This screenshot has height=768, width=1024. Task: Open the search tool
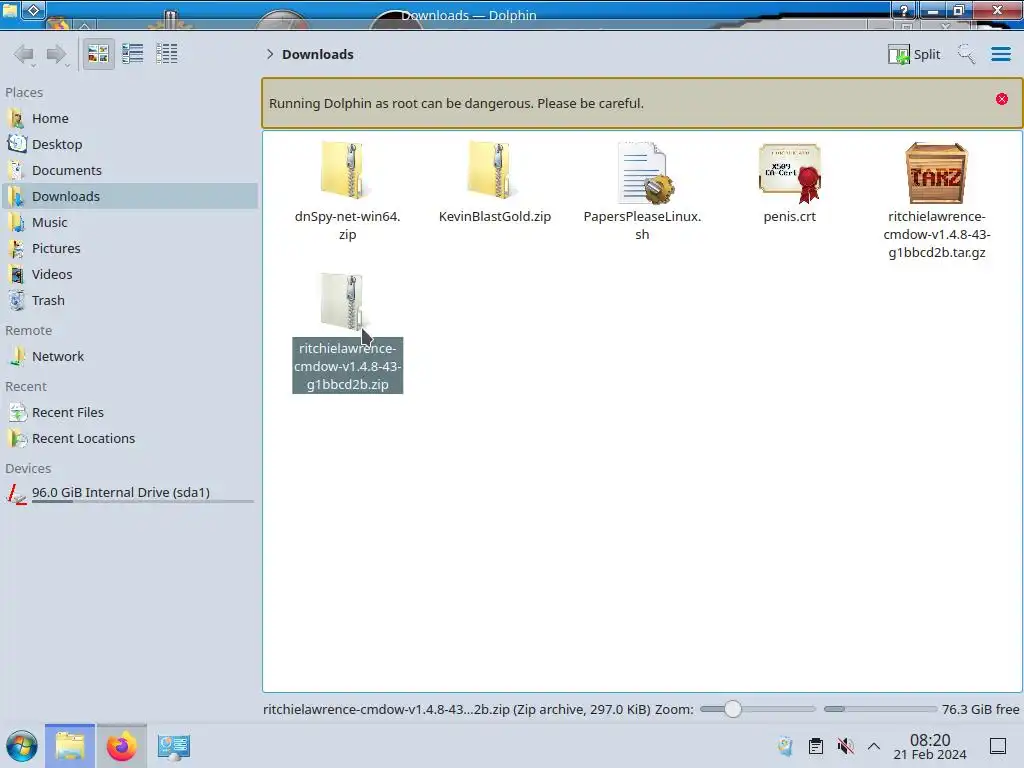(x=966, y=54)
